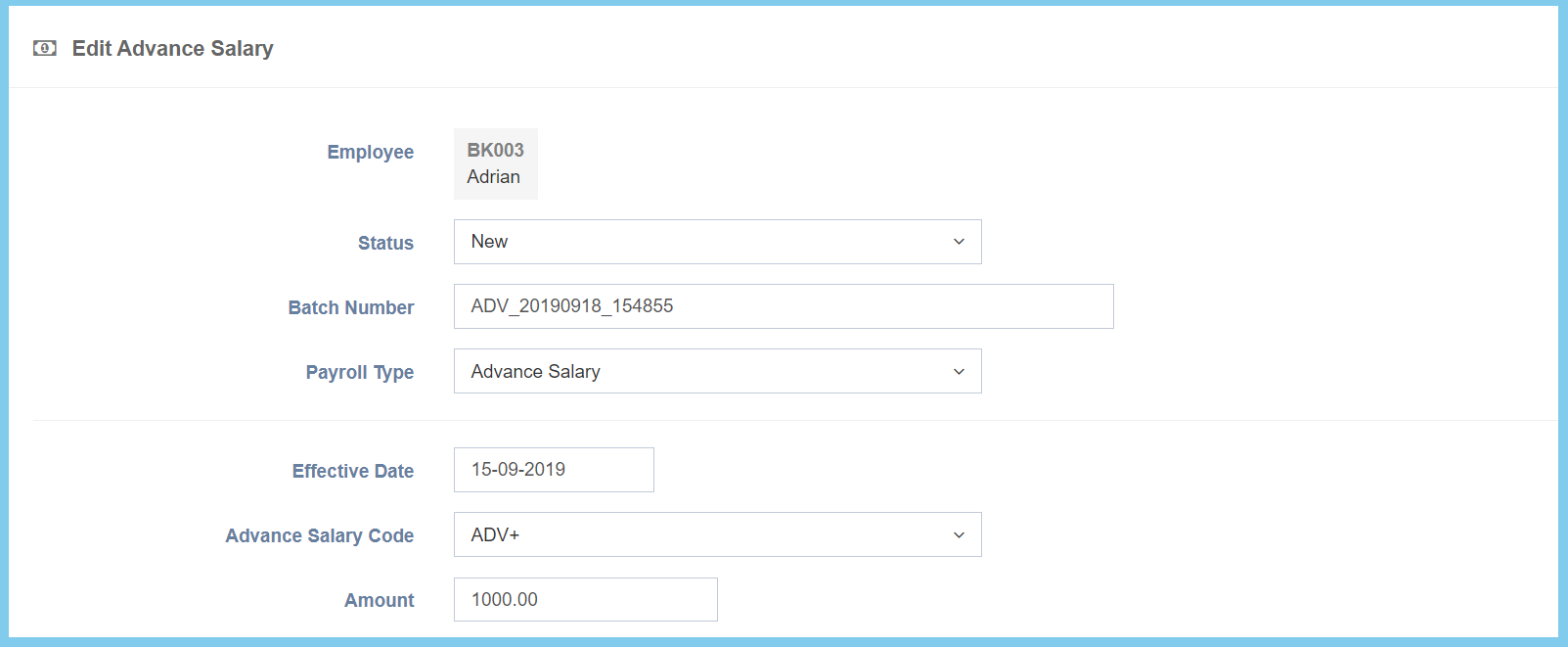1568x647 pixels.
Task: Click the Effective Date field showing 15-09-2019
Action: pos(554,470)
